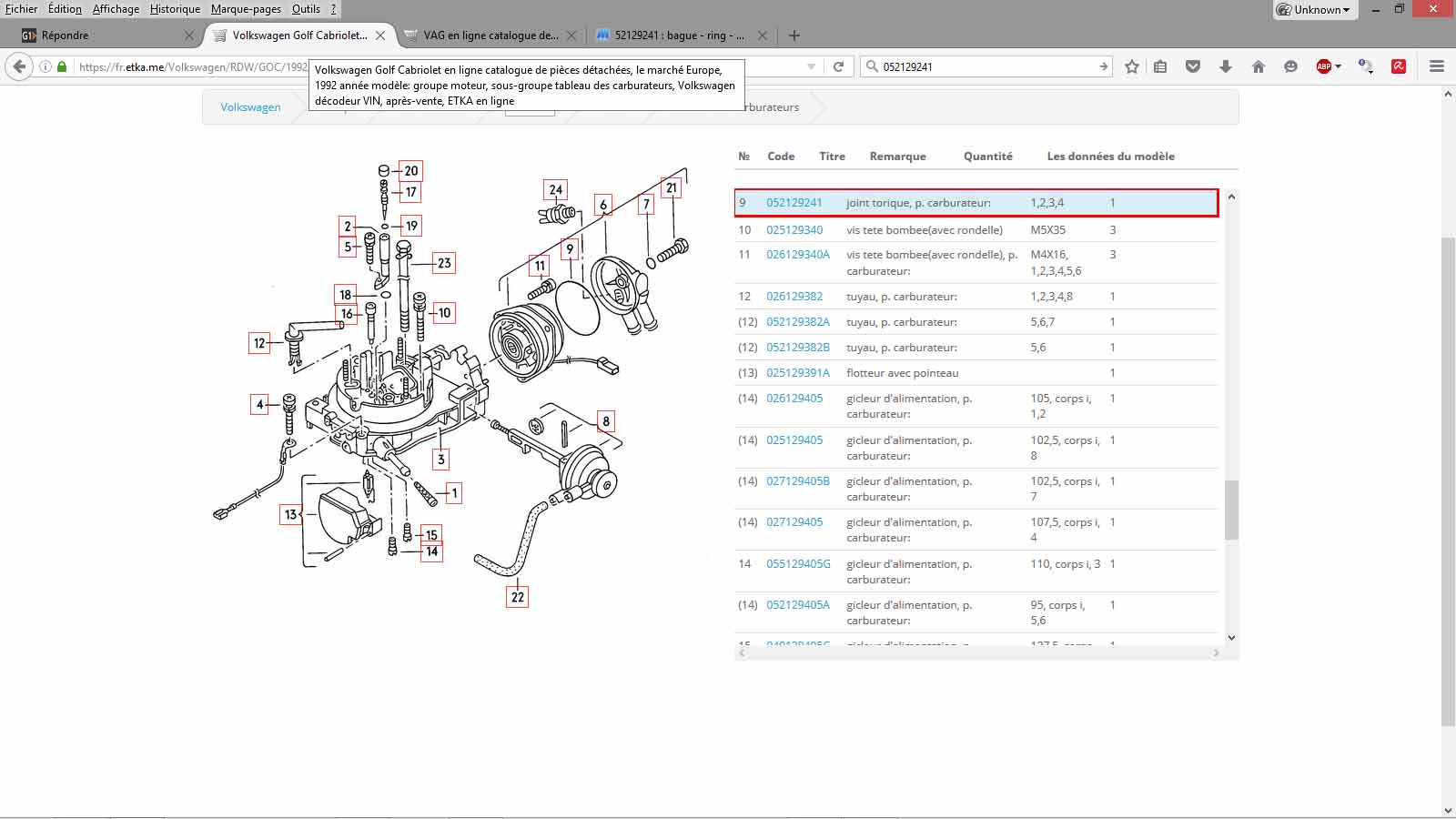The width and height of the screenshot is (1456, 819).
Task: Open part code 052129241 link
Action: (x=794, y=203)
